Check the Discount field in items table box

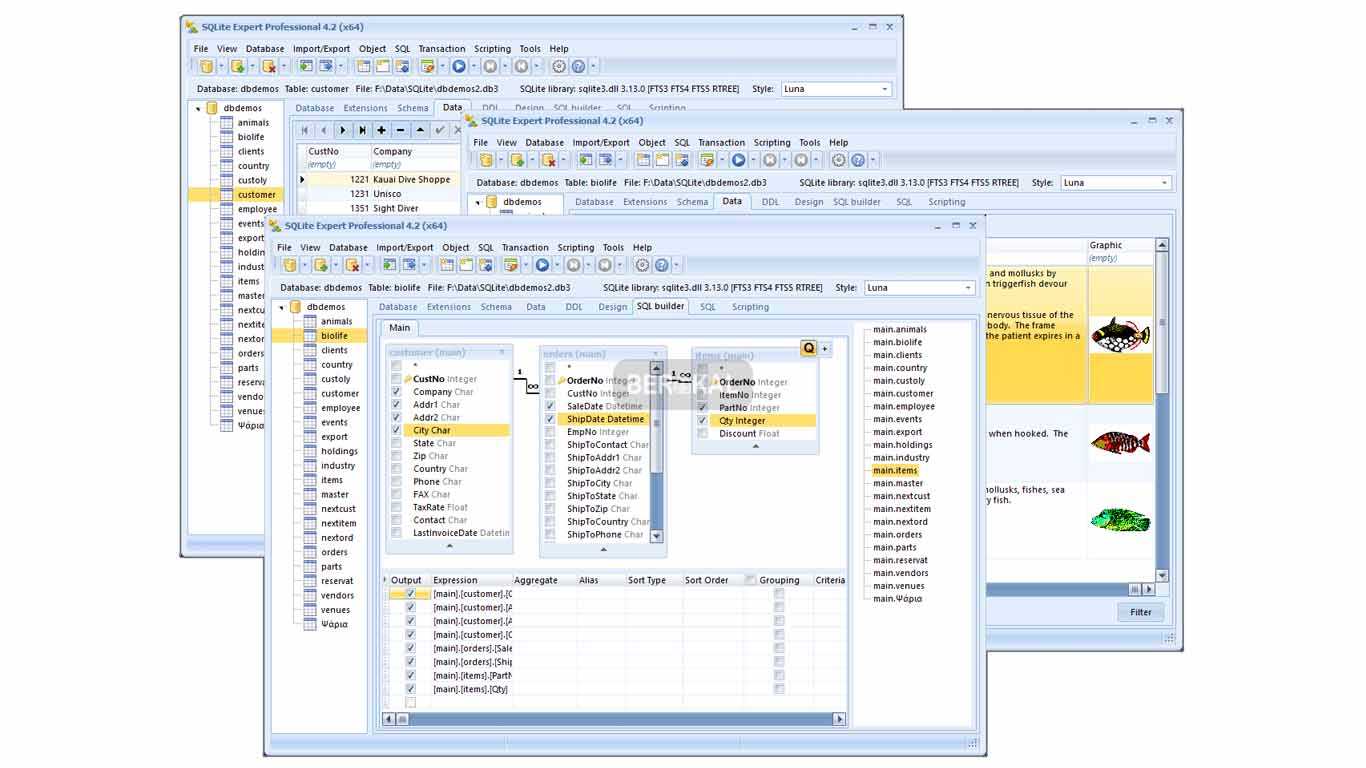[703, 434]
